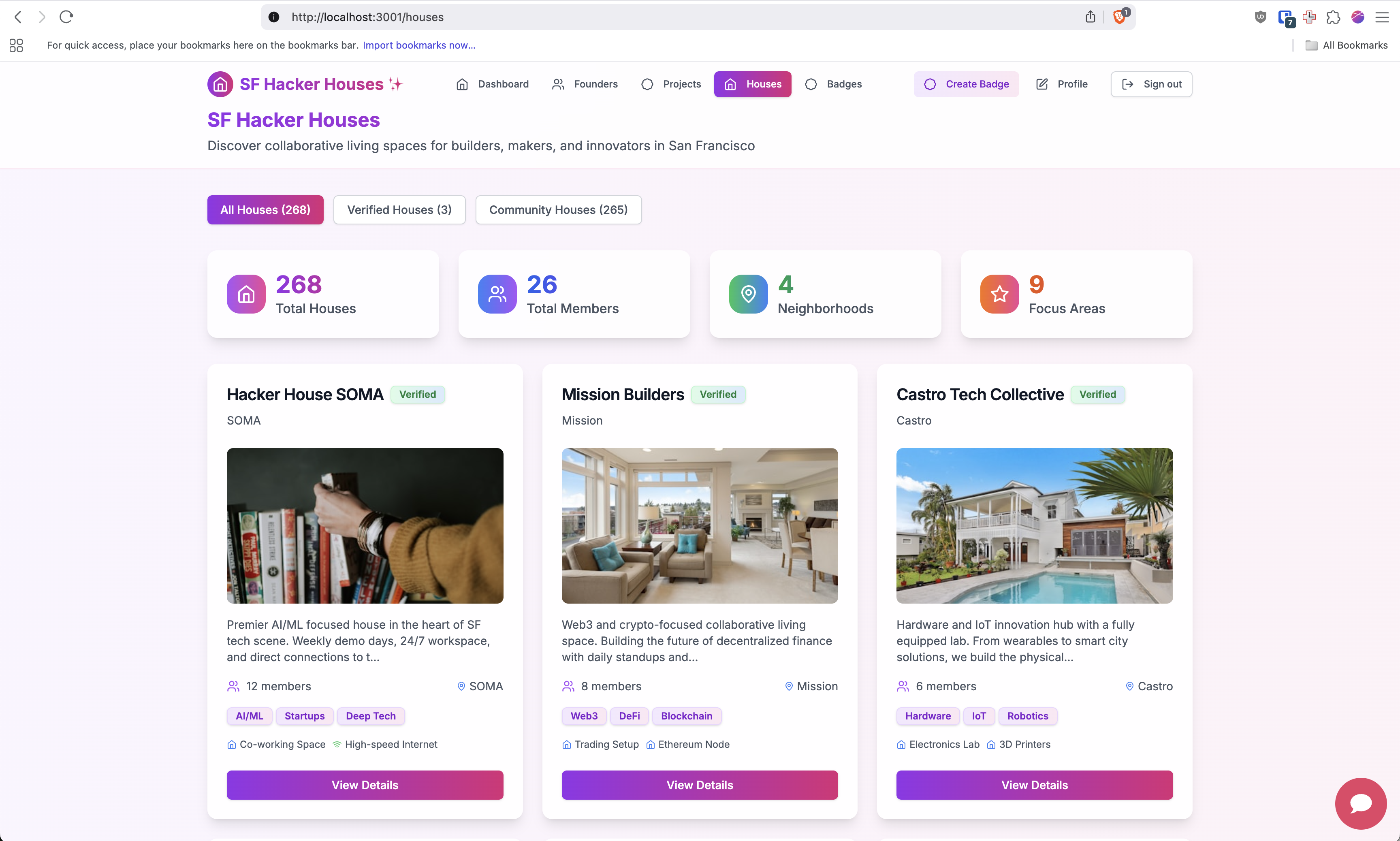Click the Castro Tech Collective house photo
Screen dimensions: 1400x841
(x=1034, y=525)
